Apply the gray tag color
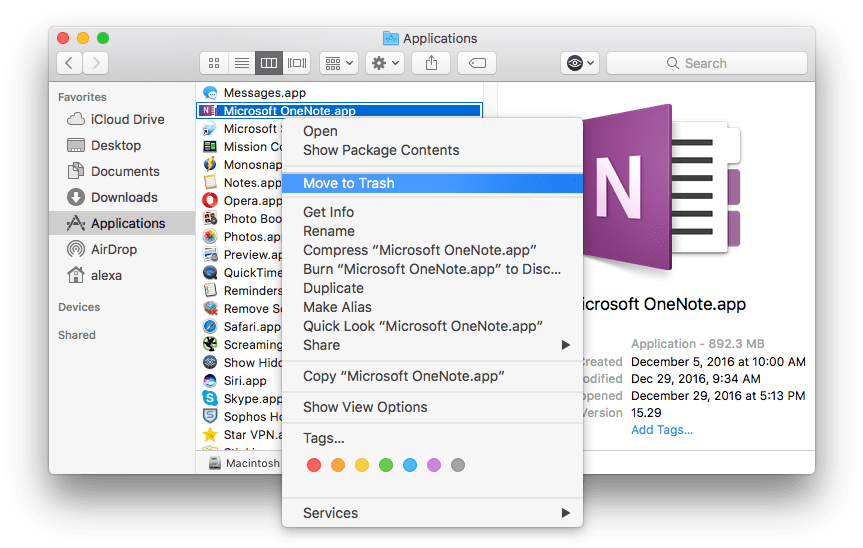 coord(458,465)
